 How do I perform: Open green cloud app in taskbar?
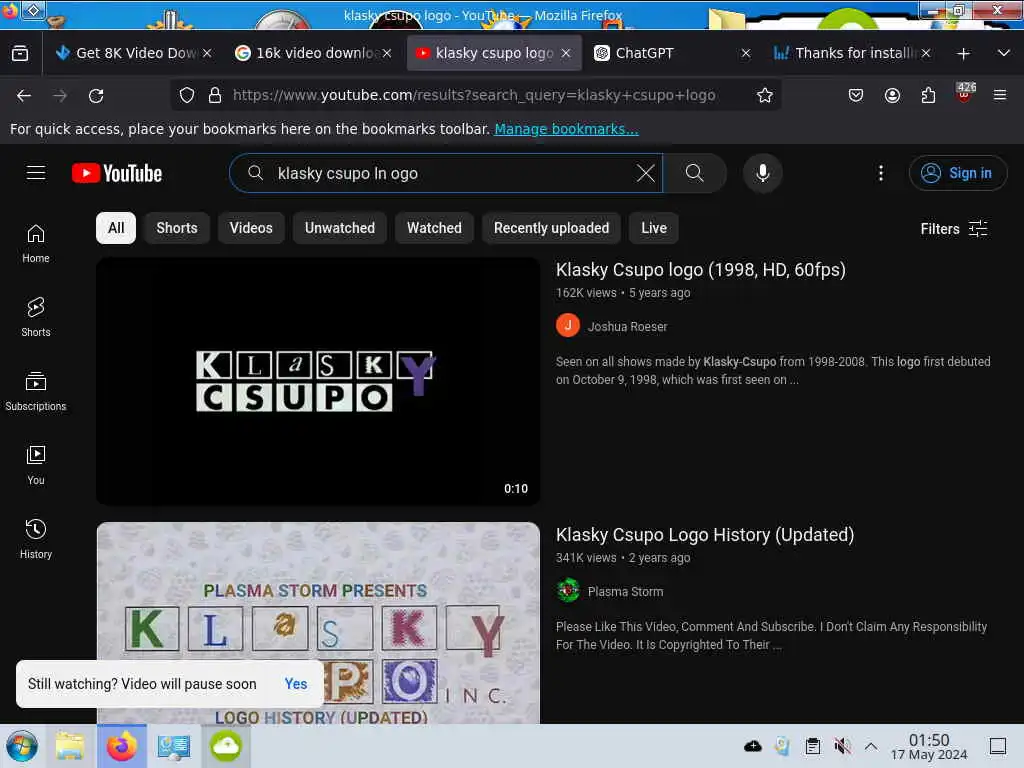tap(226, 746)
